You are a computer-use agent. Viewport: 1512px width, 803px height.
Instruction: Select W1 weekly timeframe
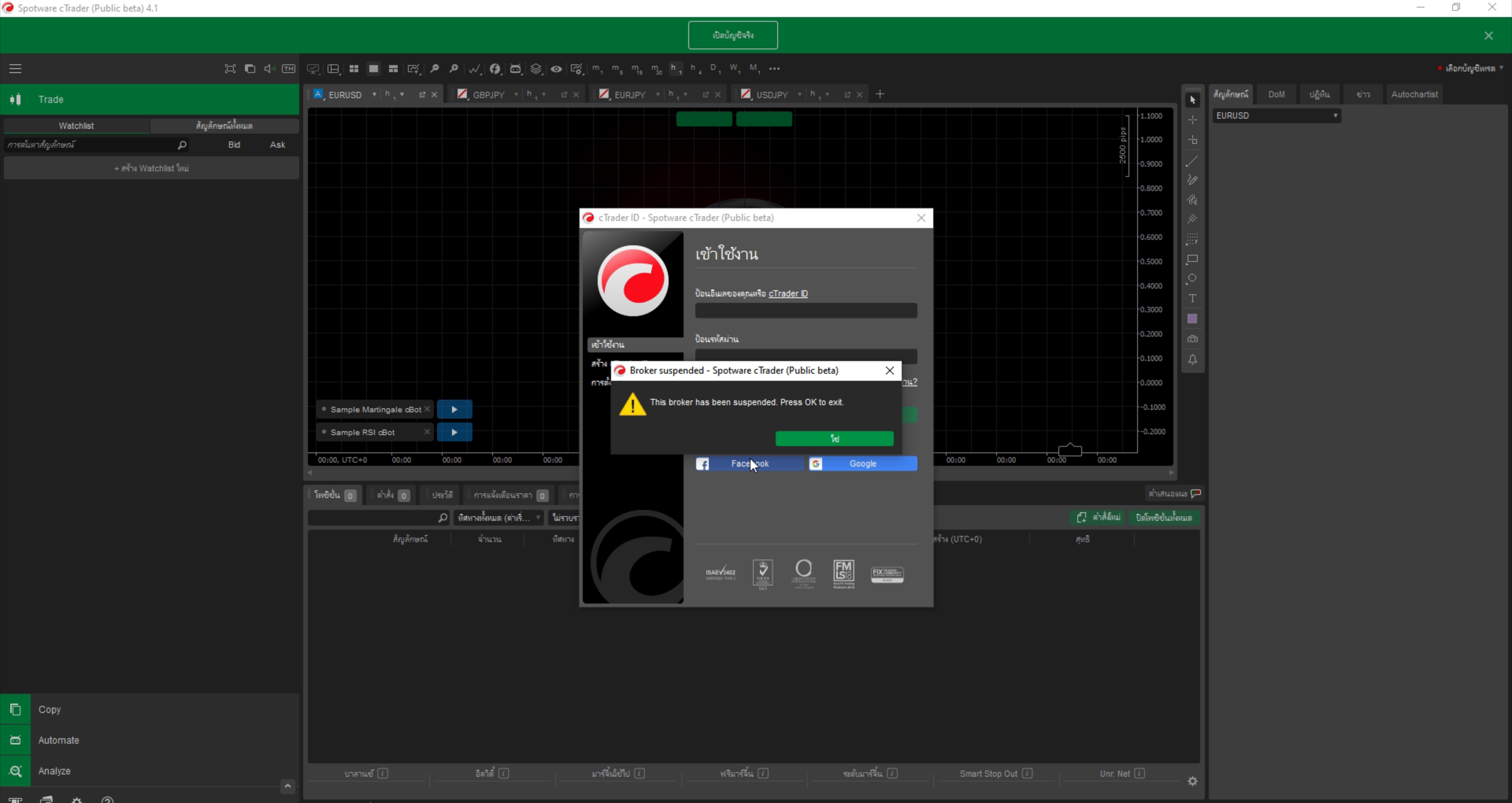735,69
